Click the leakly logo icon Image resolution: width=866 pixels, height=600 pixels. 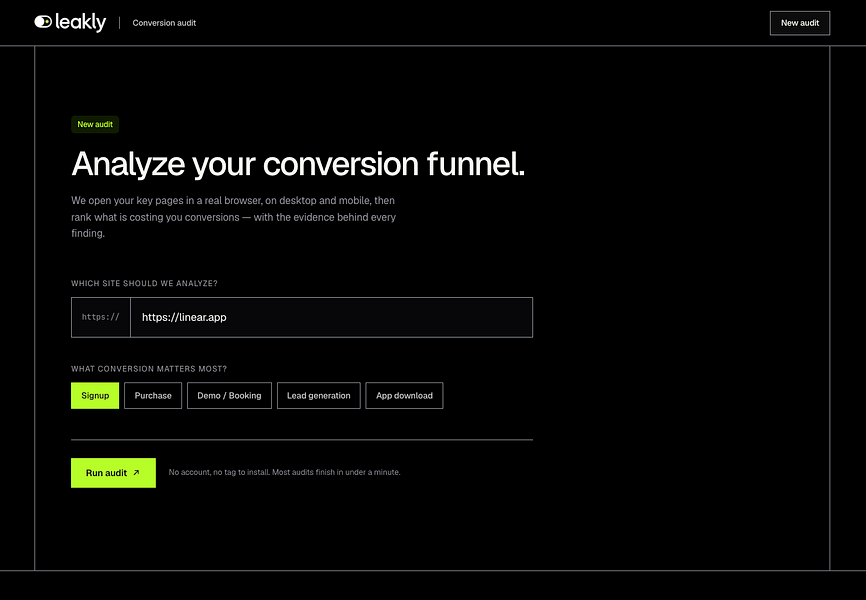[43, 22]
